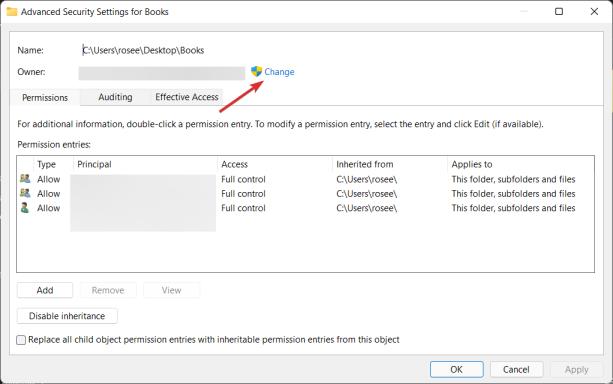Click the group icon of the first Allow entry
The width and height of the screenshot is (613, 384).
(x=25, y=179)
